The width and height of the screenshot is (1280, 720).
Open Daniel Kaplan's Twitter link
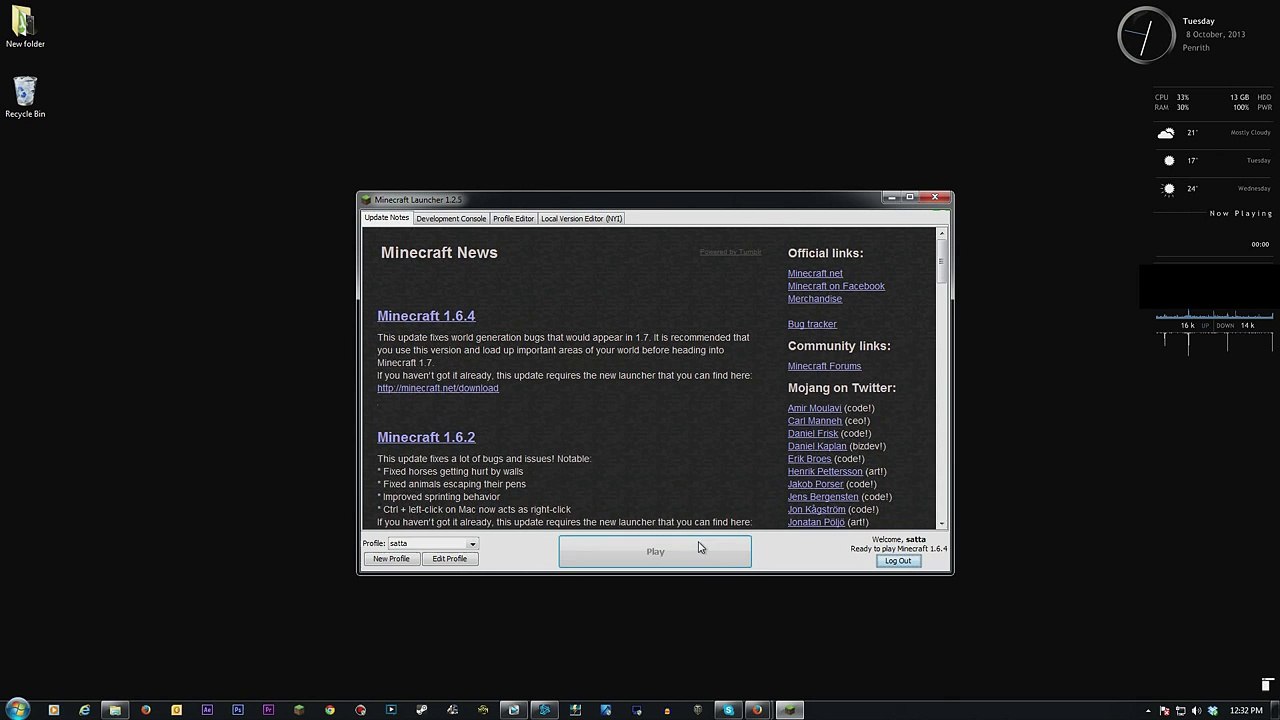click(x=817, y=446)
